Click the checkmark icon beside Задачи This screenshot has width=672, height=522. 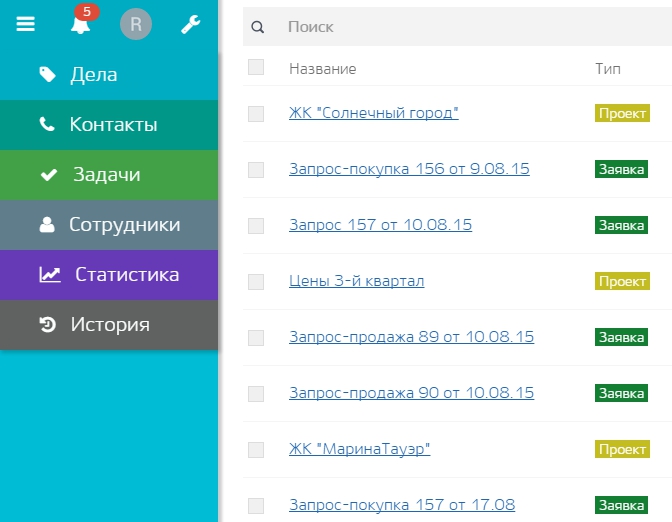pyautogui.click(x=48, y=174)
